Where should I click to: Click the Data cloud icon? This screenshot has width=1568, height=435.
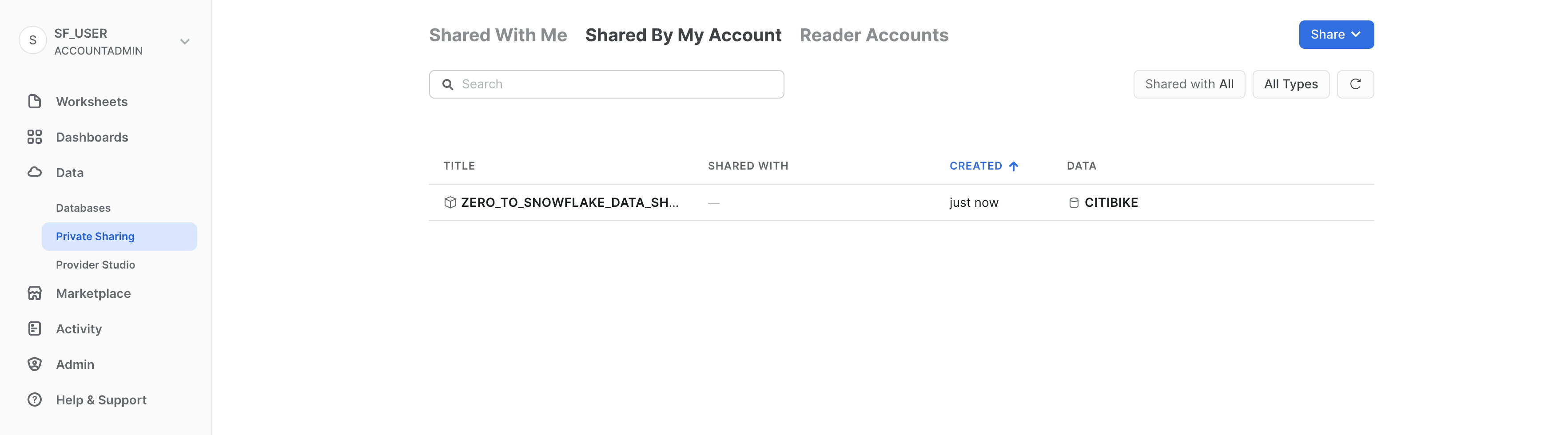pos(35,172)
